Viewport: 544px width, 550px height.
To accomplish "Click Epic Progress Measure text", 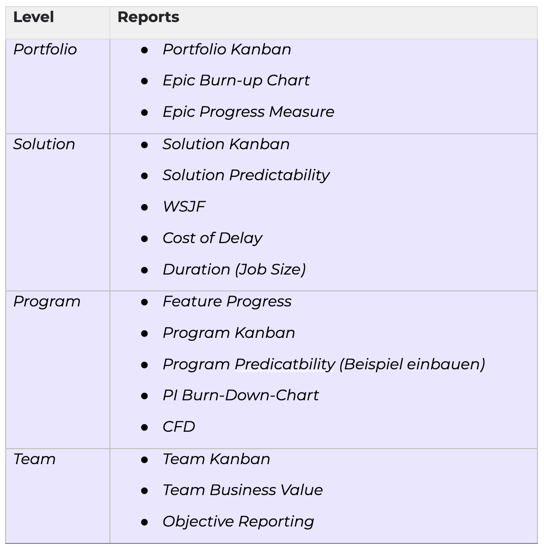I will pos(248,112).
